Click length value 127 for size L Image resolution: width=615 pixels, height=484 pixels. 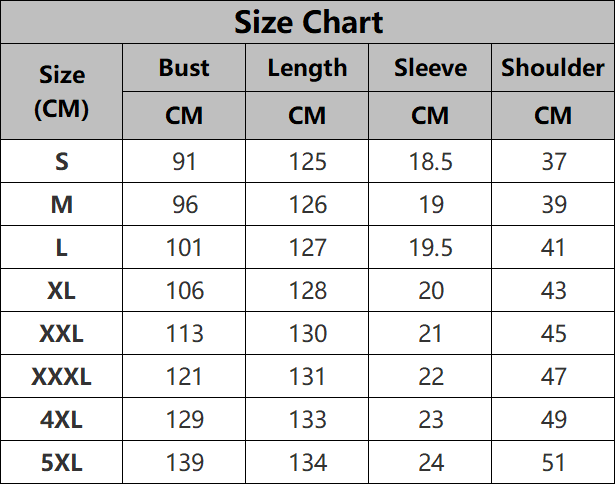pyautogui.click(x=308, y=247)
